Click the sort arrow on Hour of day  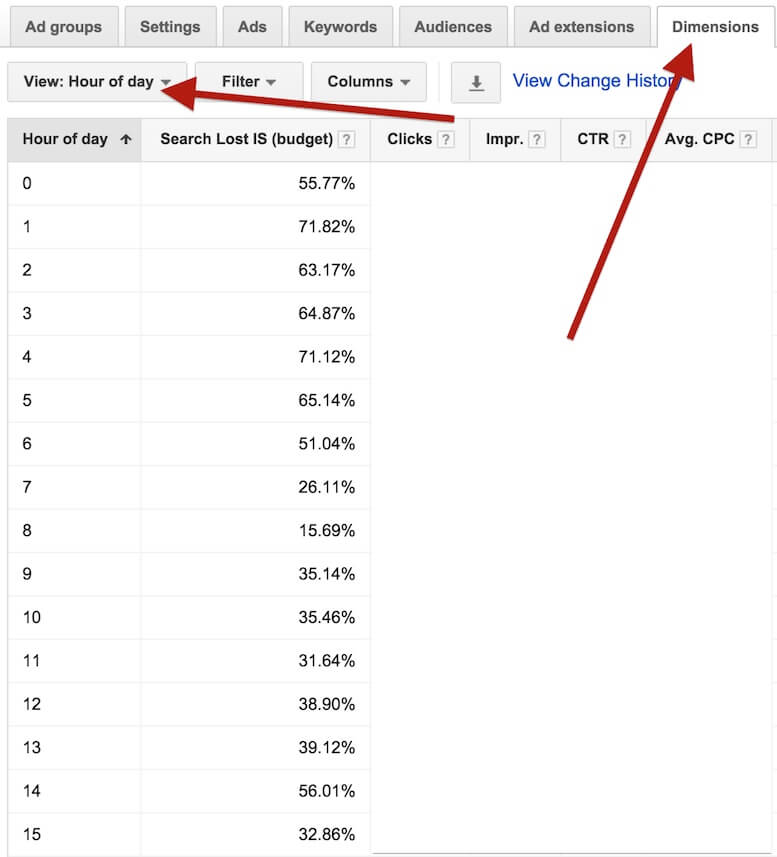tap(125, 140)
